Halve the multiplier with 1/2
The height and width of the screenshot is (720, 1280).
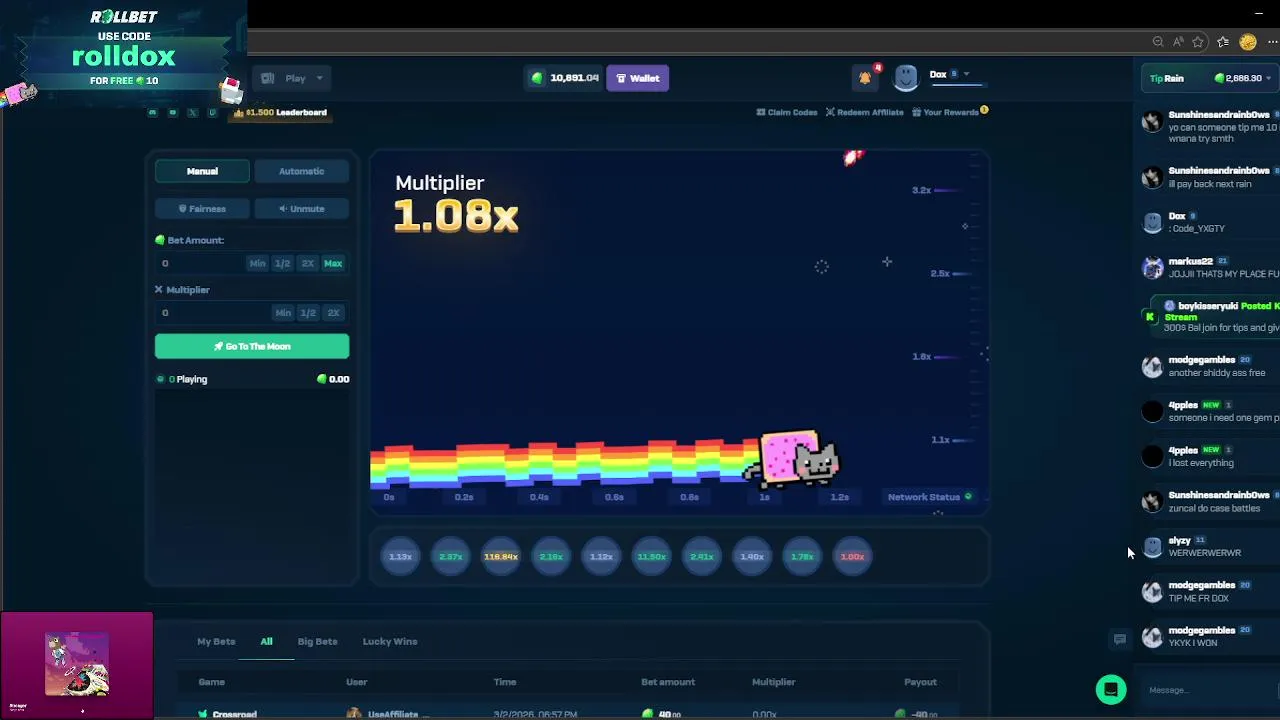(x=308, y=313)
